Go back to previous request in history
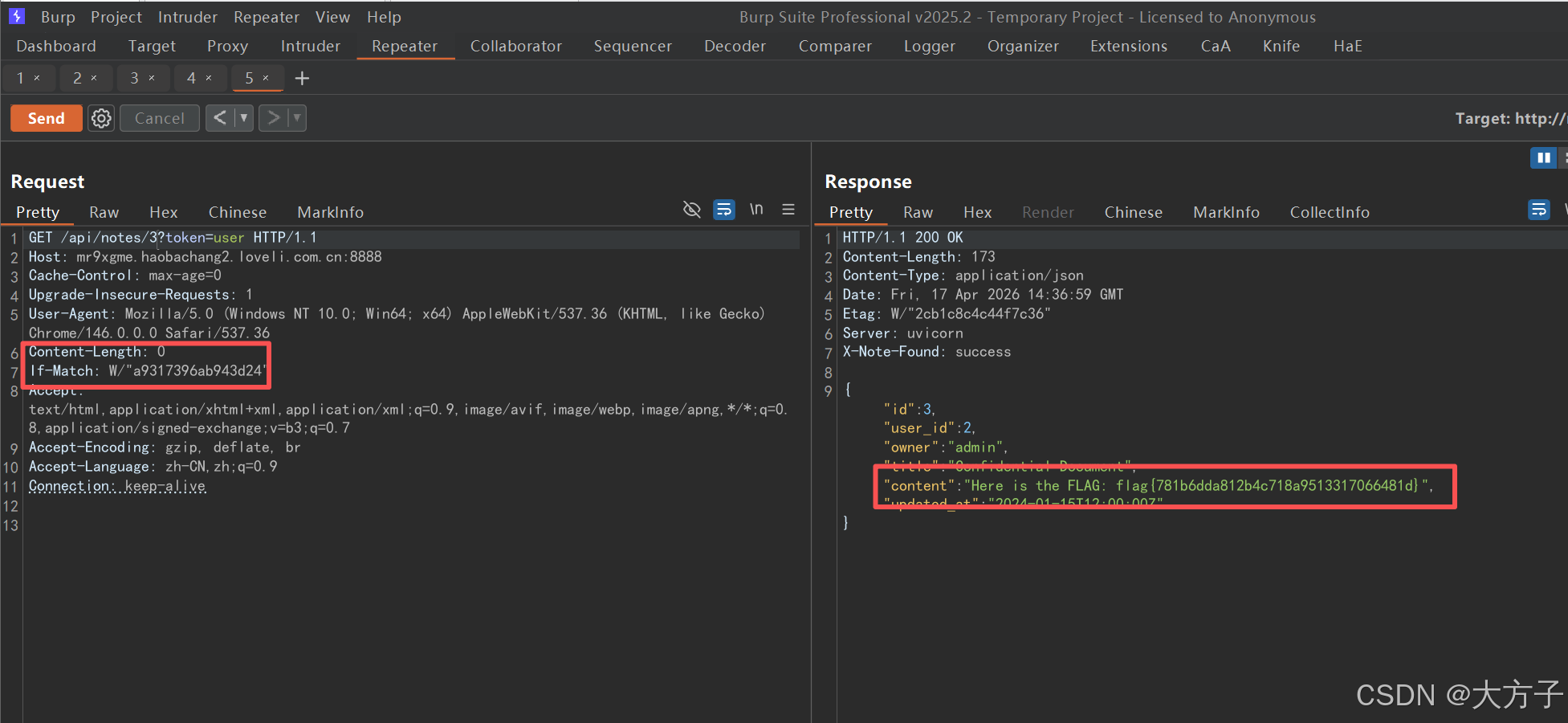 point(219,118)
